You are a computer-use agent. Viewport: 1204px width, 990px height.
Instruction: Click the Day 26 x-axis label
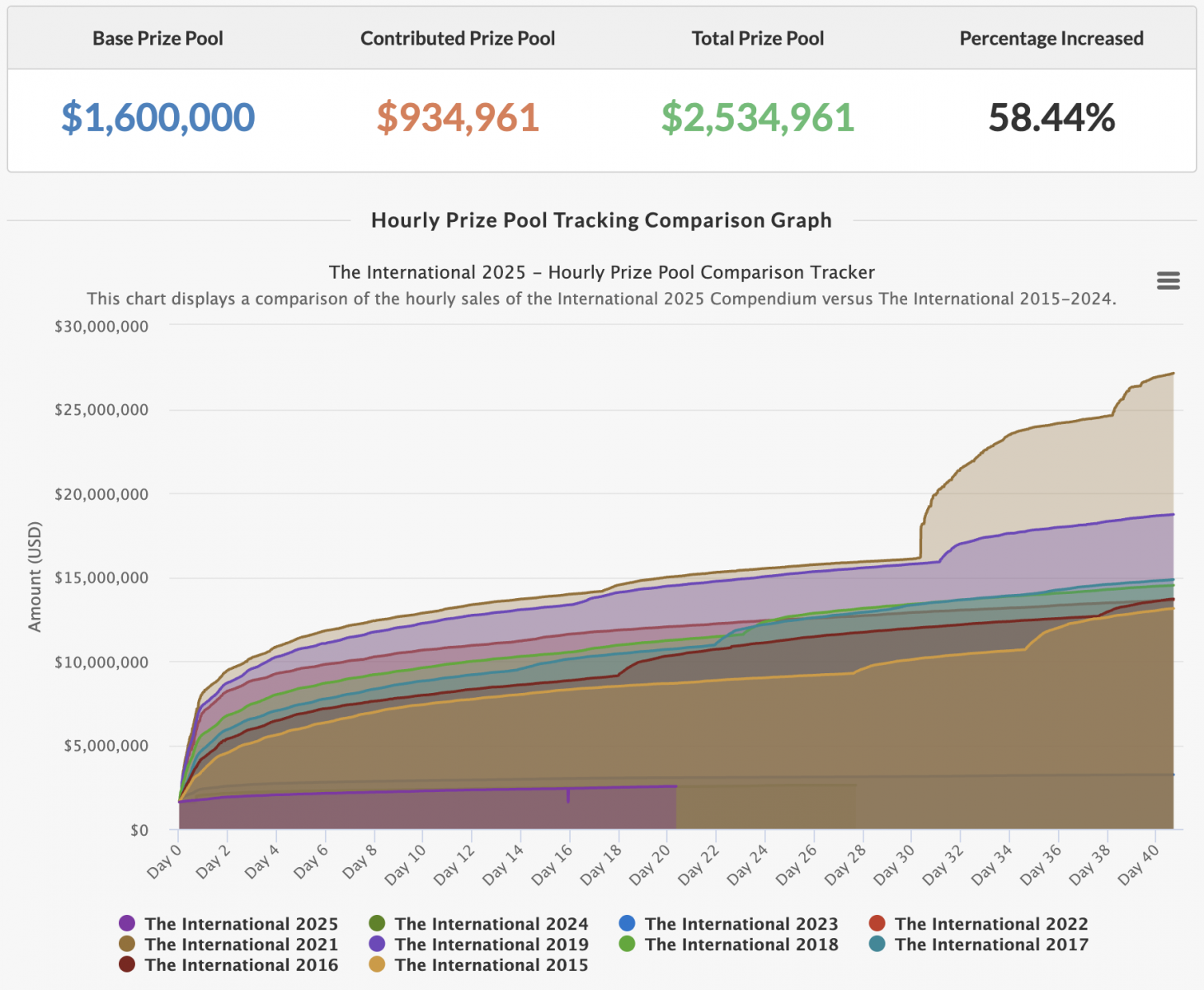pyautogui.click(x=798, y=864)
